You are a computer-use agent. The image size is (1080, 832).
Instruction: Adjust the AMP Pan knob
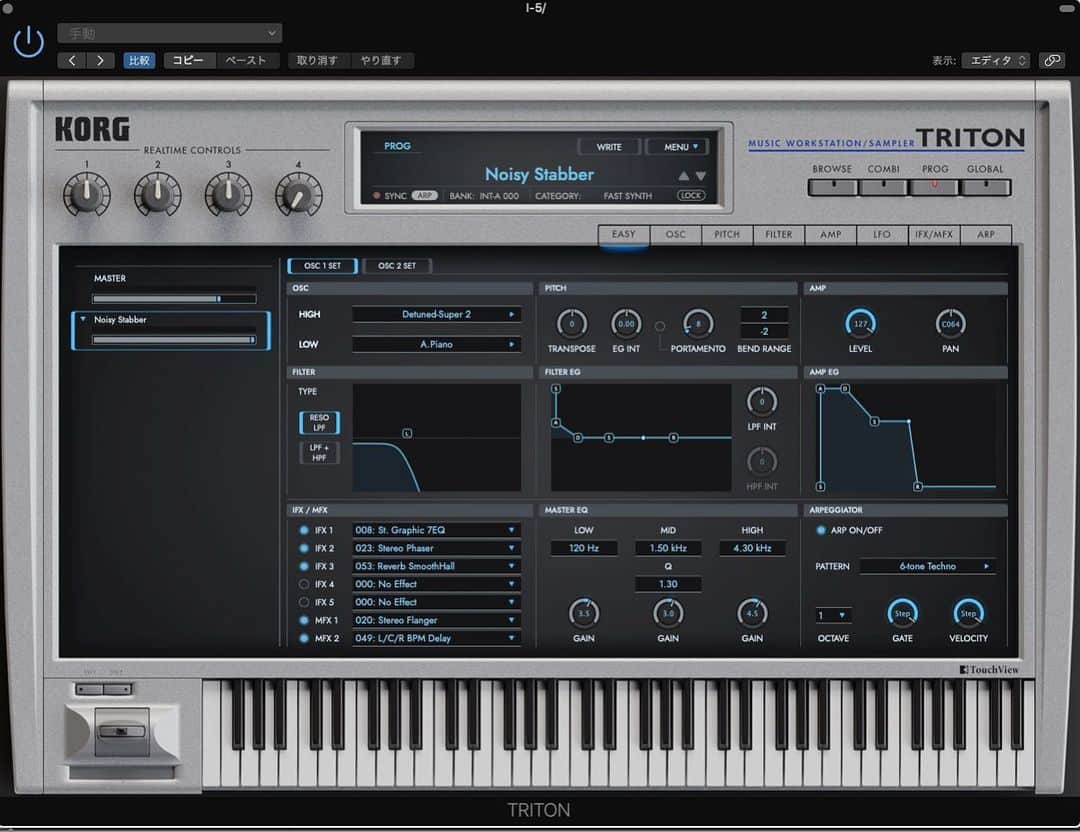[x=951, y=324]
